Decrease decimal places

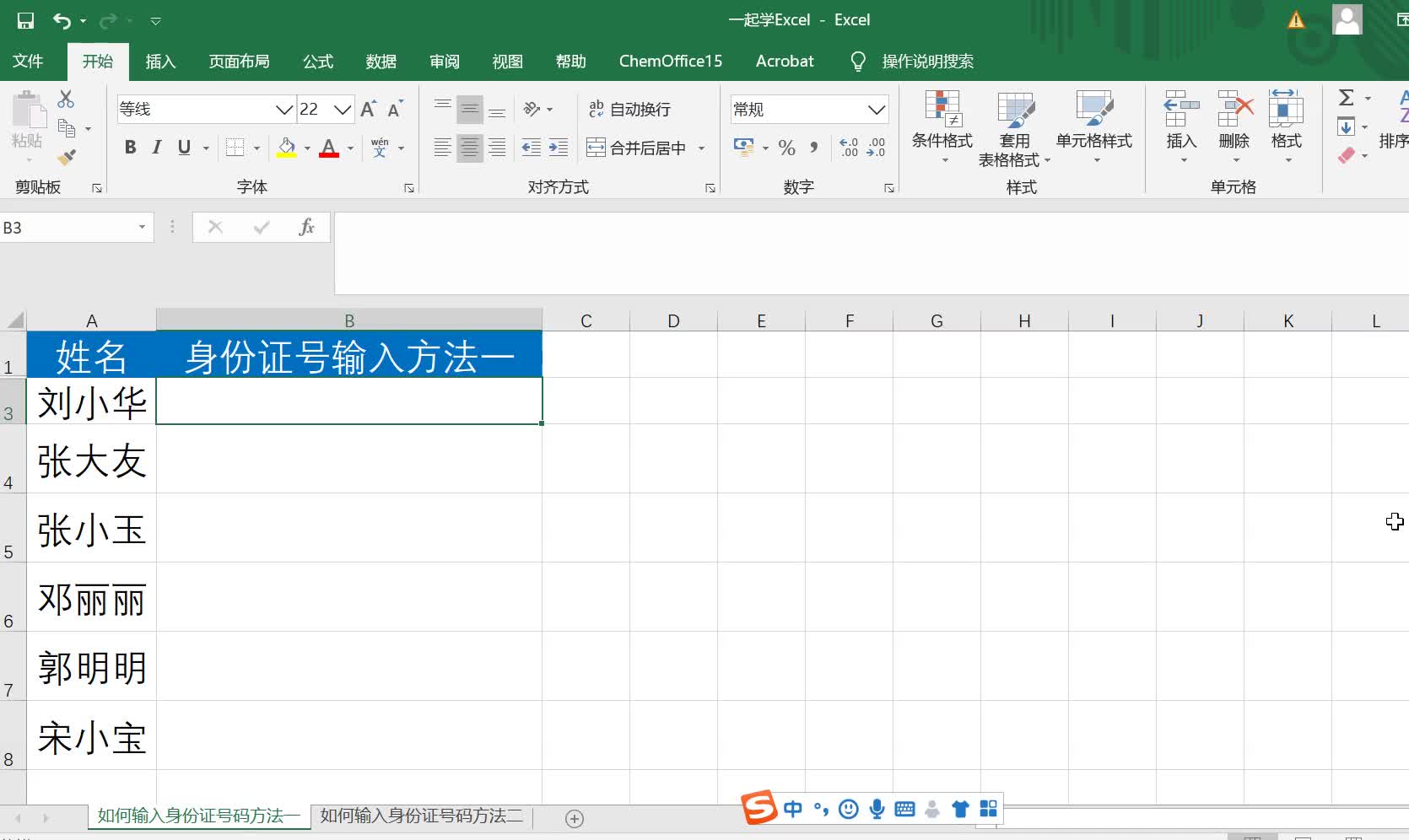877,148
